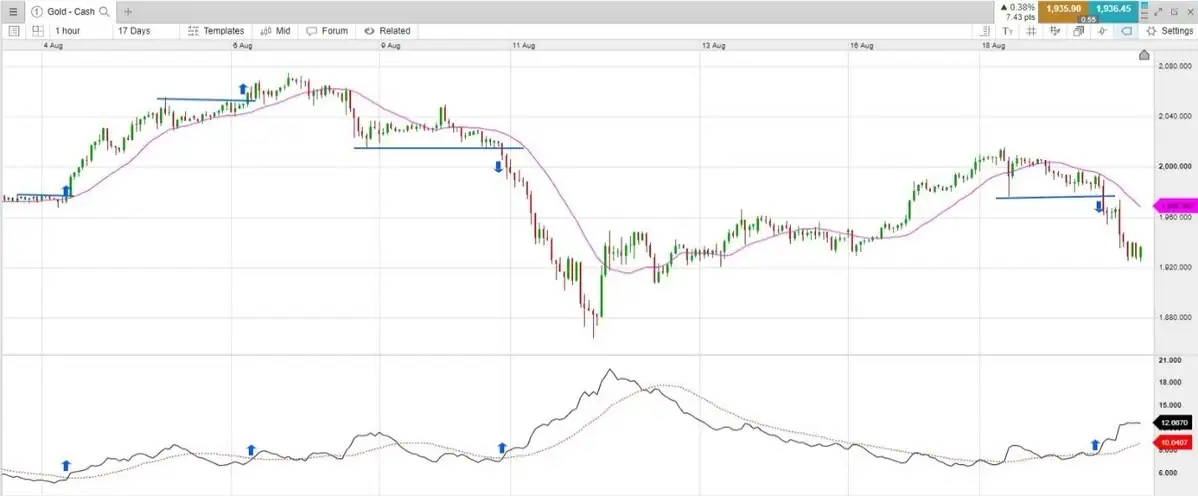Toggle the crosshair line tool
1198x496 pixels.
1102,31
